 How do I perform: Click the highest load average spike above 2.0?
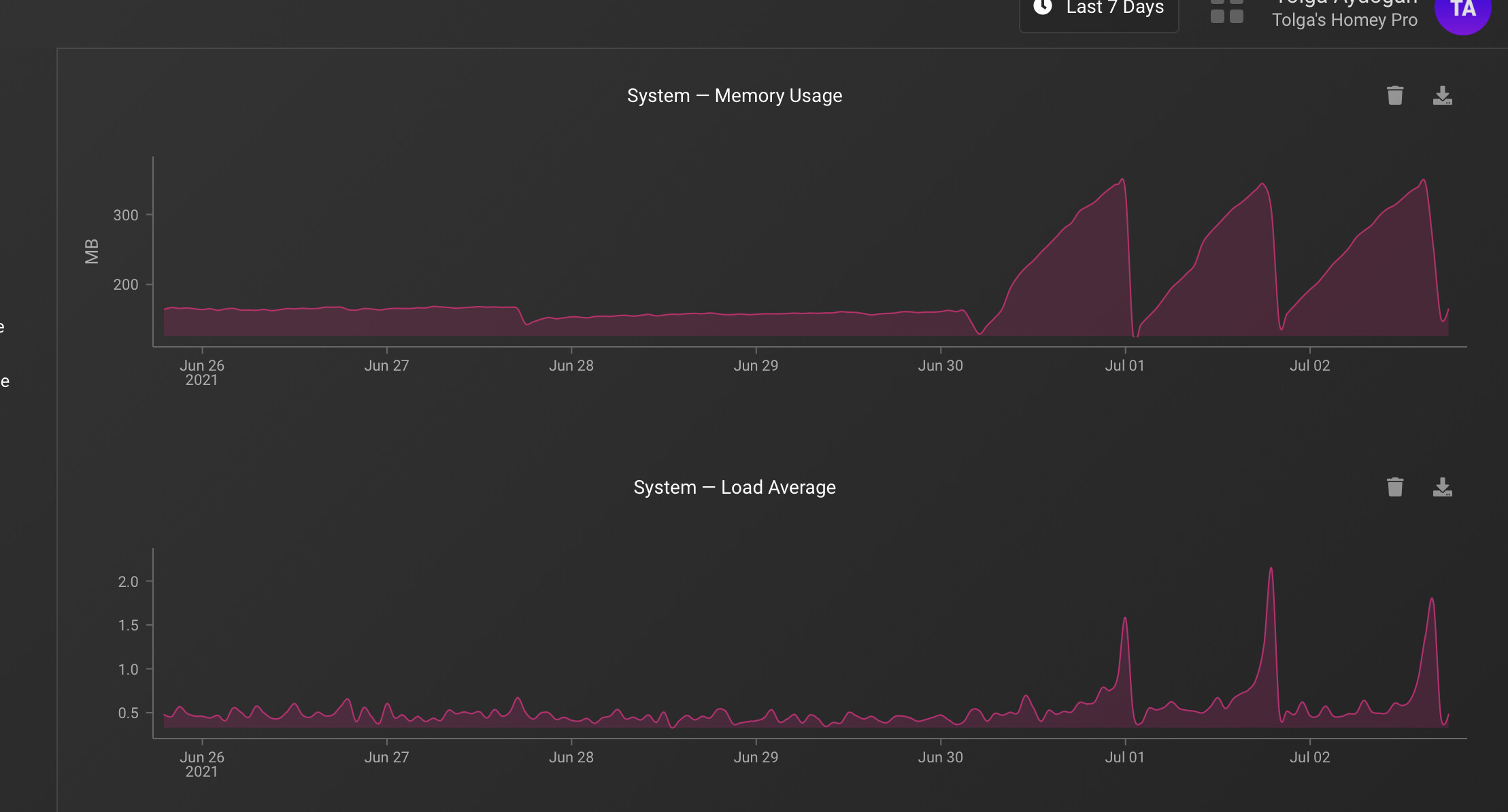coord(1271,570)
